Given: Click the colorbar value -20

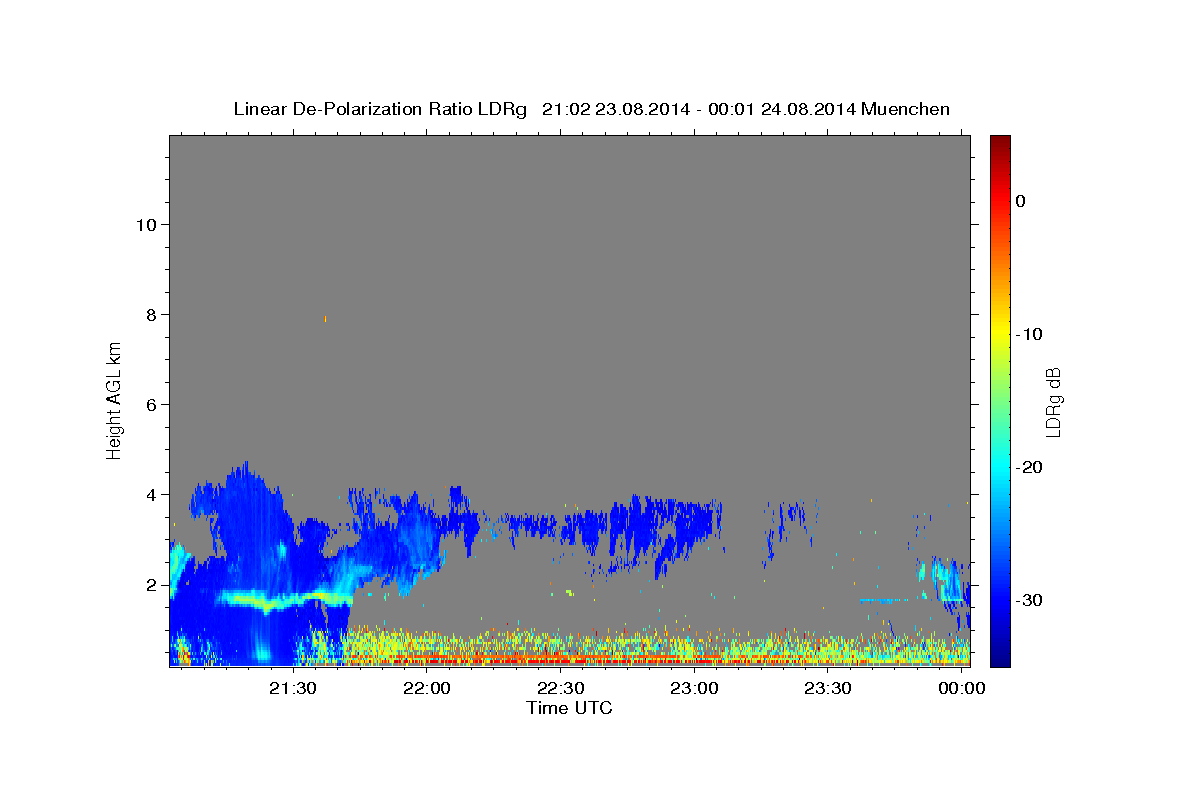Looking at the screenshot, I should [x=1030, y=467].
